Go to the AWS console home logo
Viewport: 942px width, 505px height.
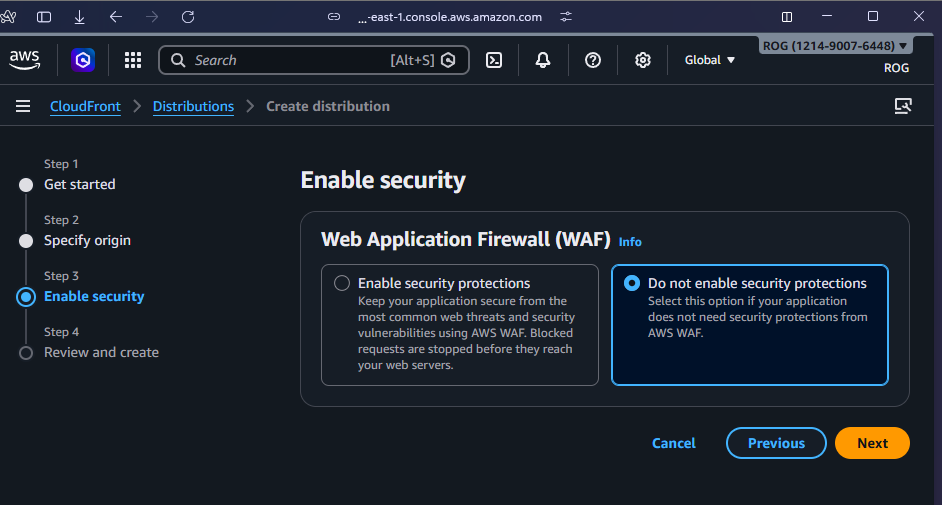click(x=25, y=60)
